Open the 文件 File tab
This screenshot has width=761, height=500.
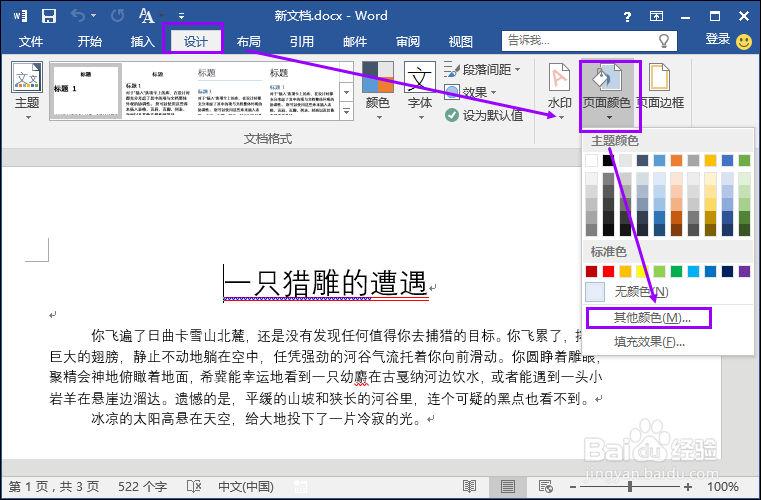(31, 42)
